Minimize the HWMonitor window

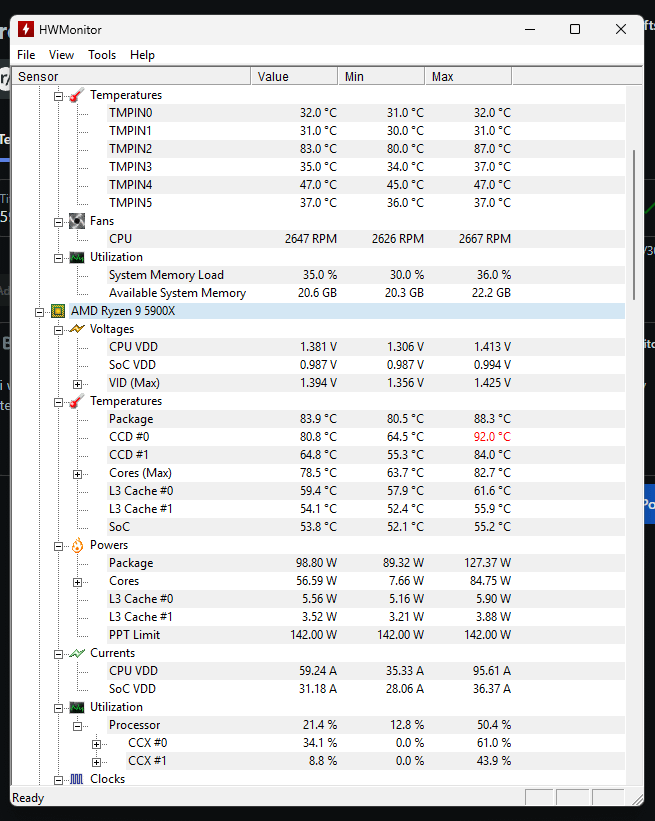[x=530, y=29]
